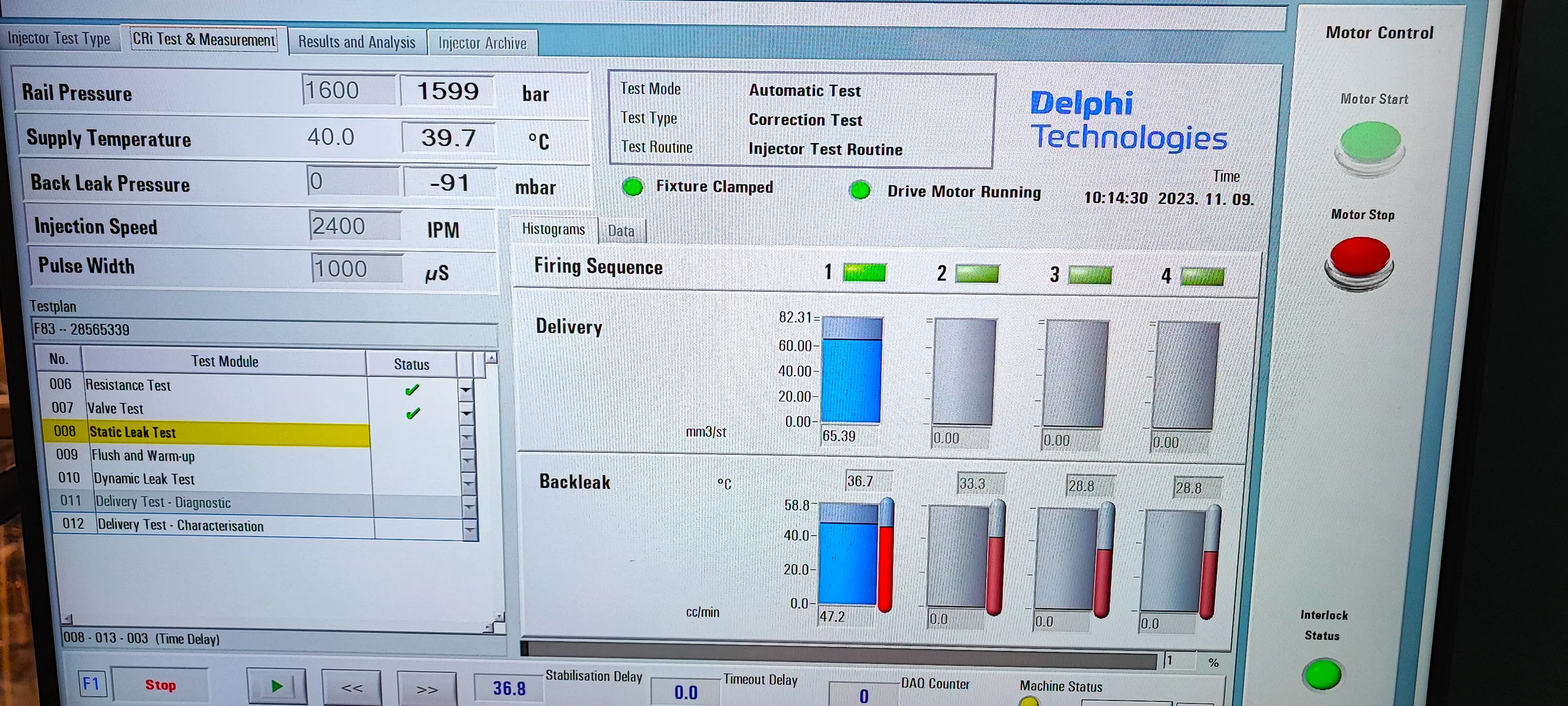Expand the Resistance Test row dropdown

[x=466, y=389]
